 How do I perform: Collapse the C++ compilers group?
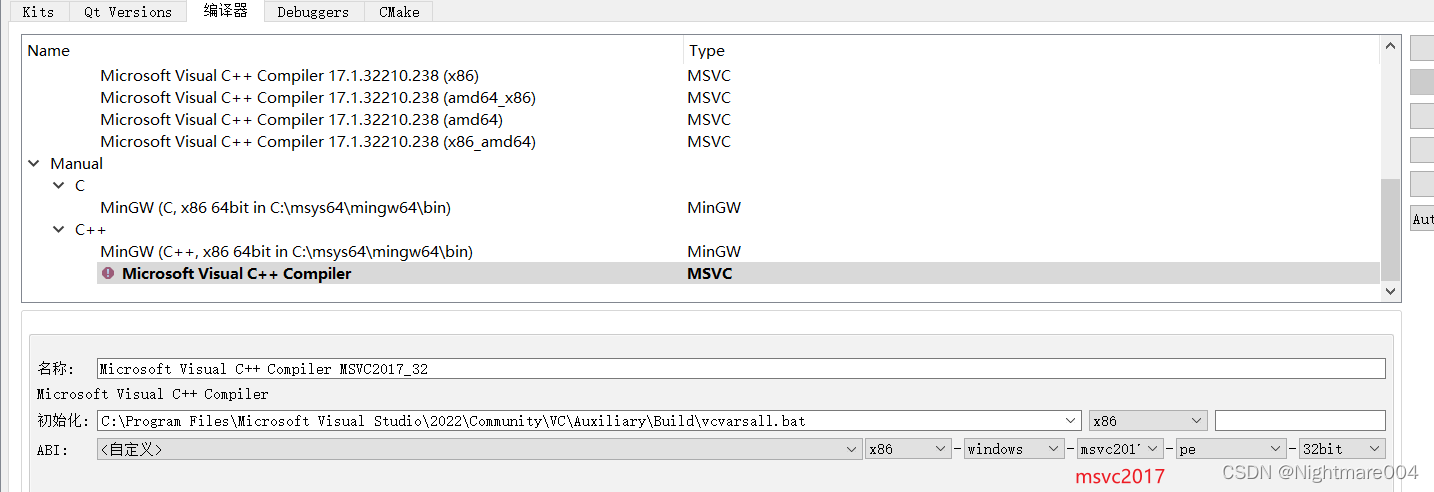59,229
